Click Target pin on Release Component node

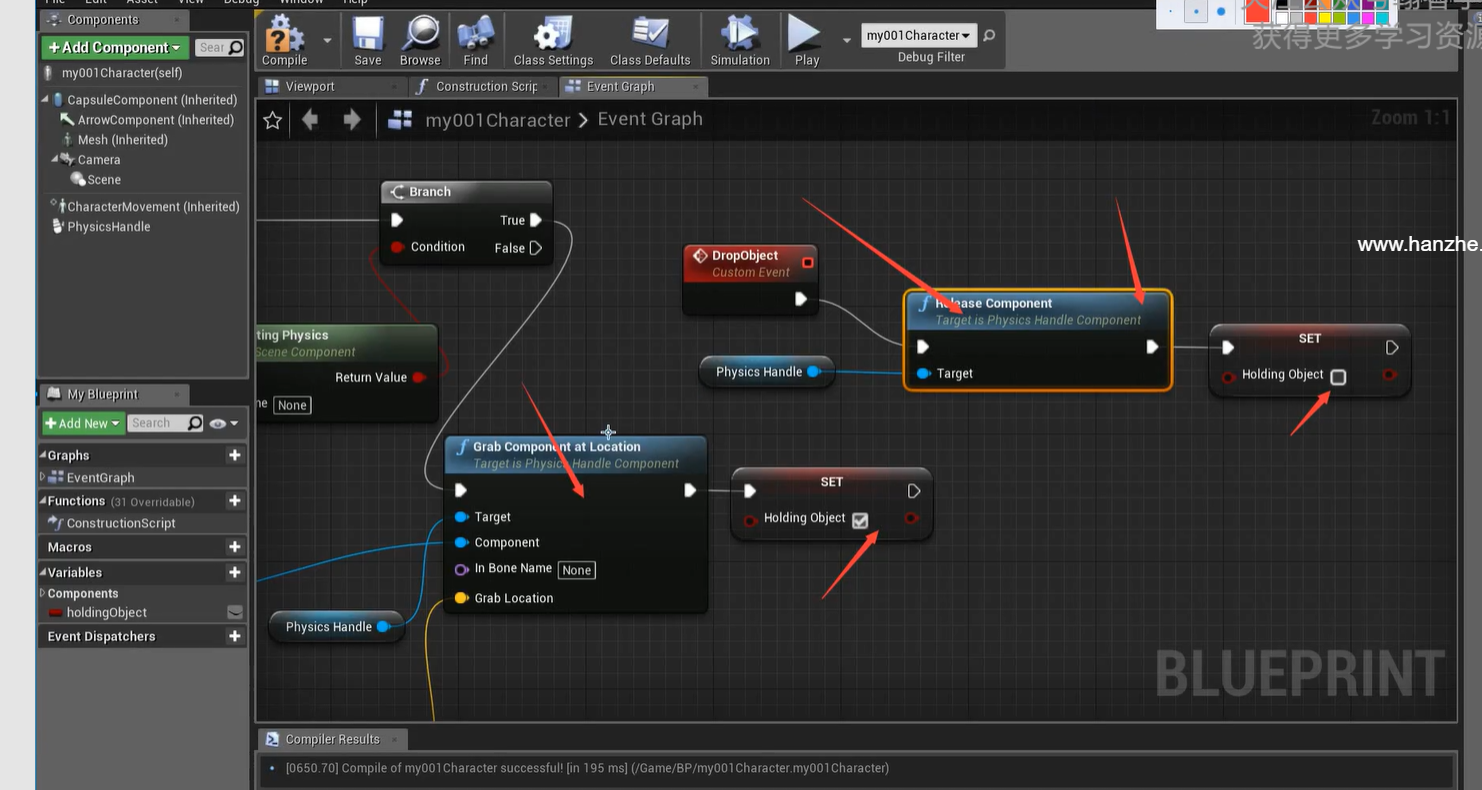pos(923,374)
